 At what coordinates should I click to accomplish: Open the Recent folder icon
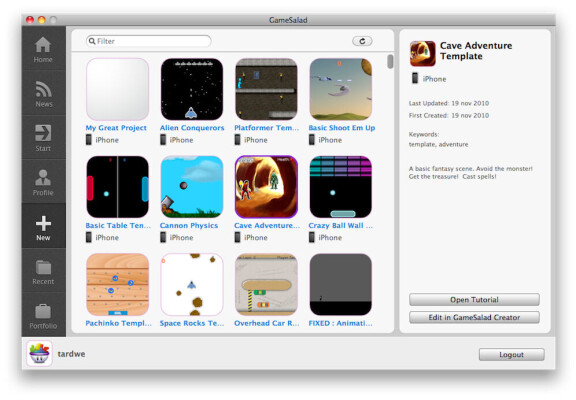(x=43, y=267)
